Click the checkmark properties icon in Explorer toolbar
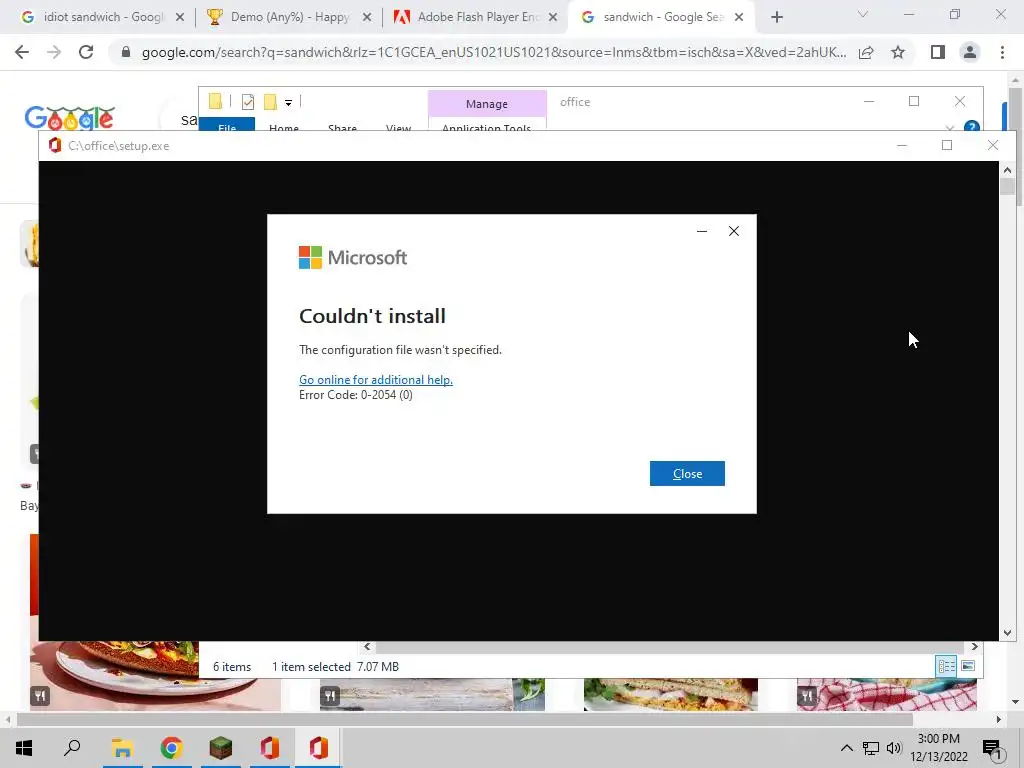The height and width of the screenshot is (768, 1024). (x=248, y=101)
